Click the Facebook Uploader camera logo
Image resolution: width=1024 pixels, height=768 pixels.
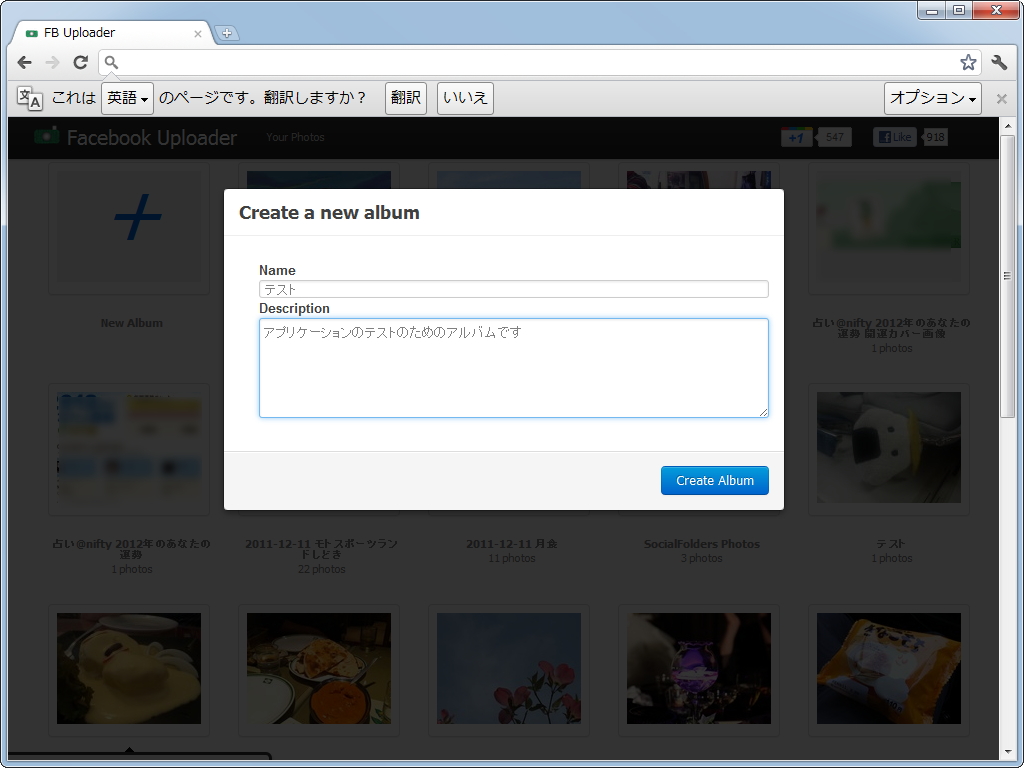tap(46, 136)
